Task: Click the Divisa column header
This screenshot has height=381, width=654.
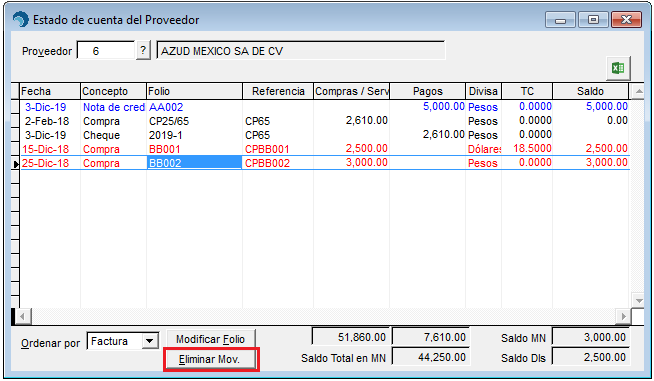Action: pyautogui.click(x=483, y=91)
